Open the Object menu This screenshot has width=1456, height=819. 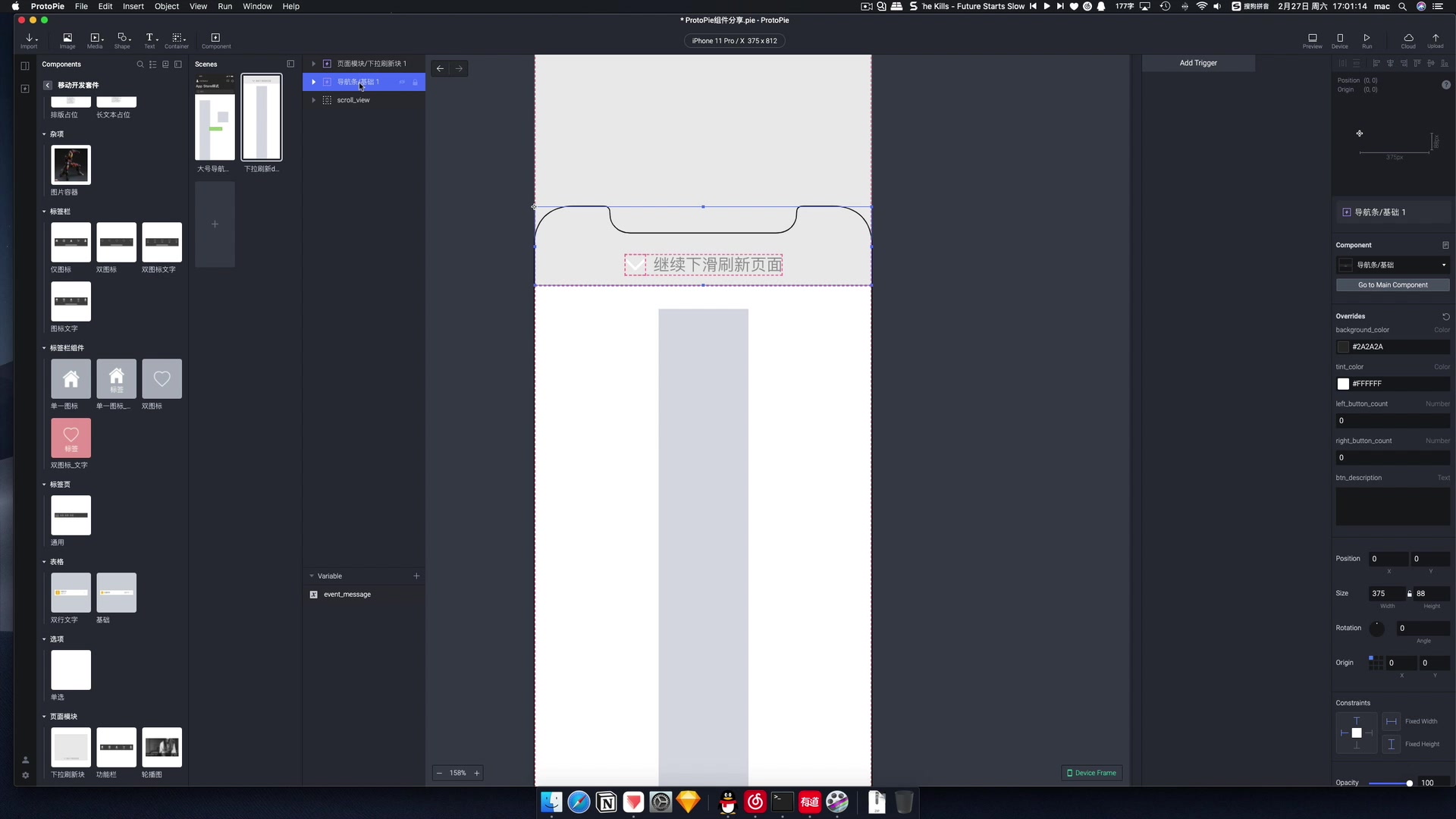point(166,6)
